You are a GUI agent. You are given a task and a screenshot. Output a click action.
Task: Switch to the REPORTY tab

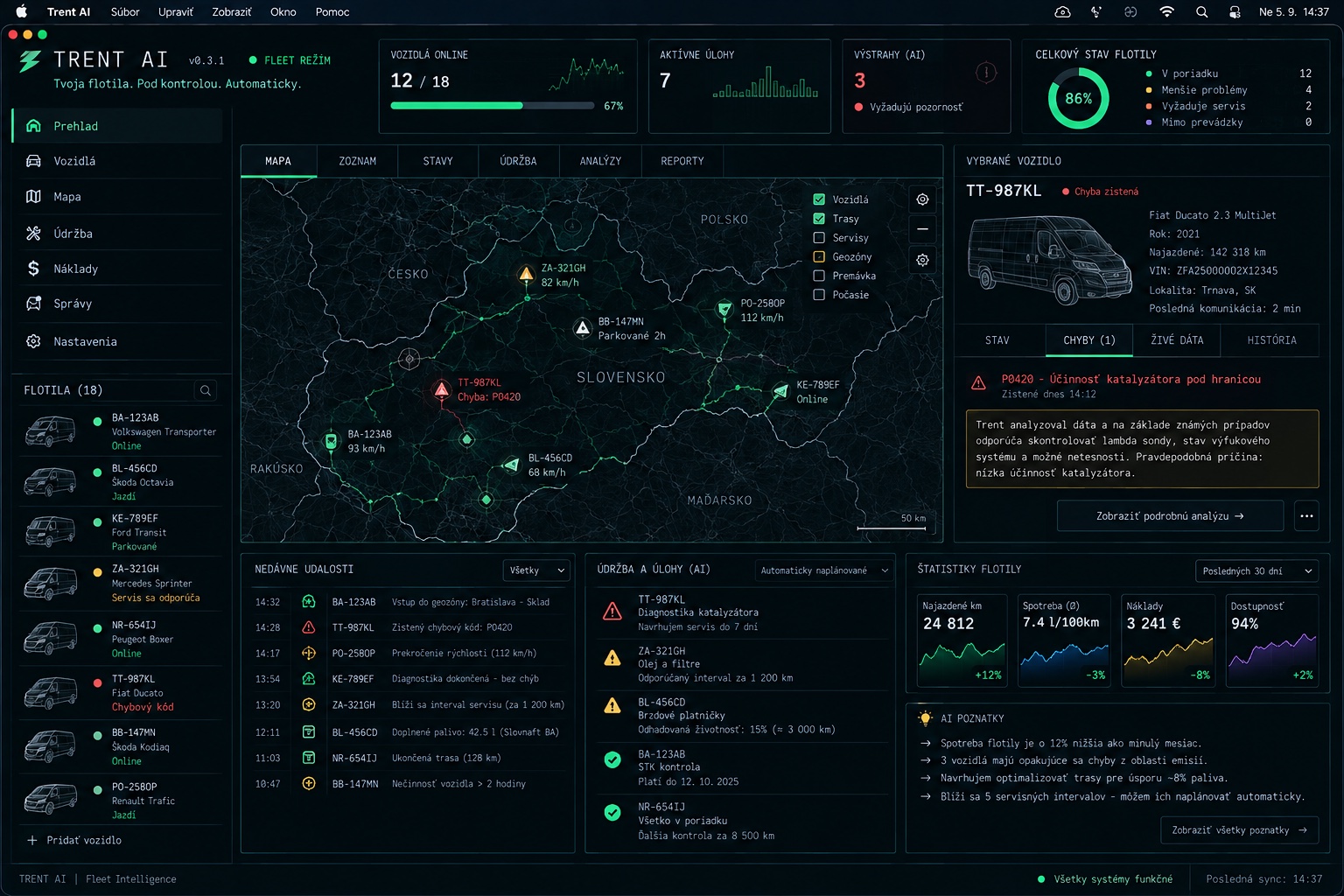point(682,161)
